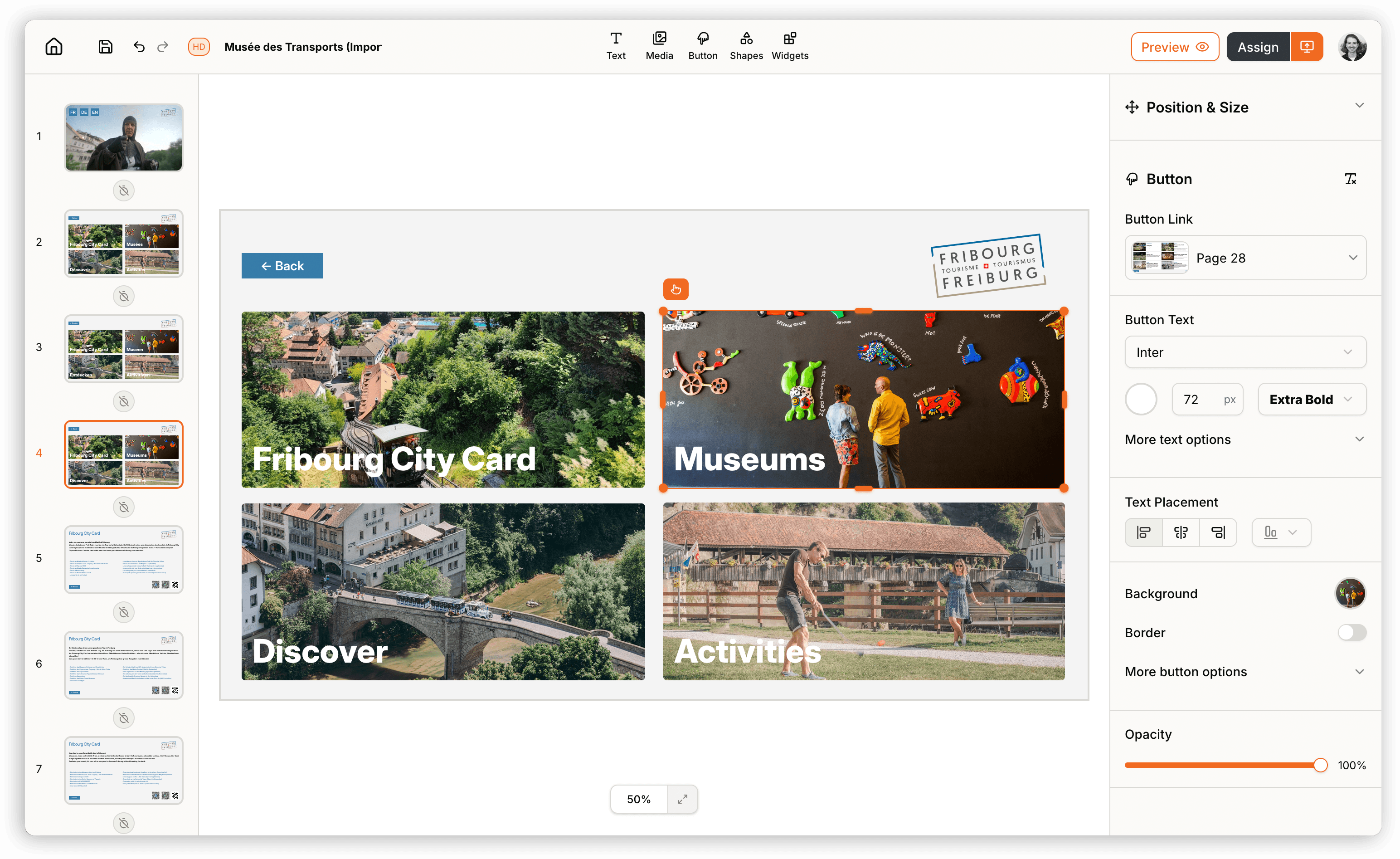The image size is (1400, 859).
Task: Click the orange screen share button
Action: click(1307, 47)
